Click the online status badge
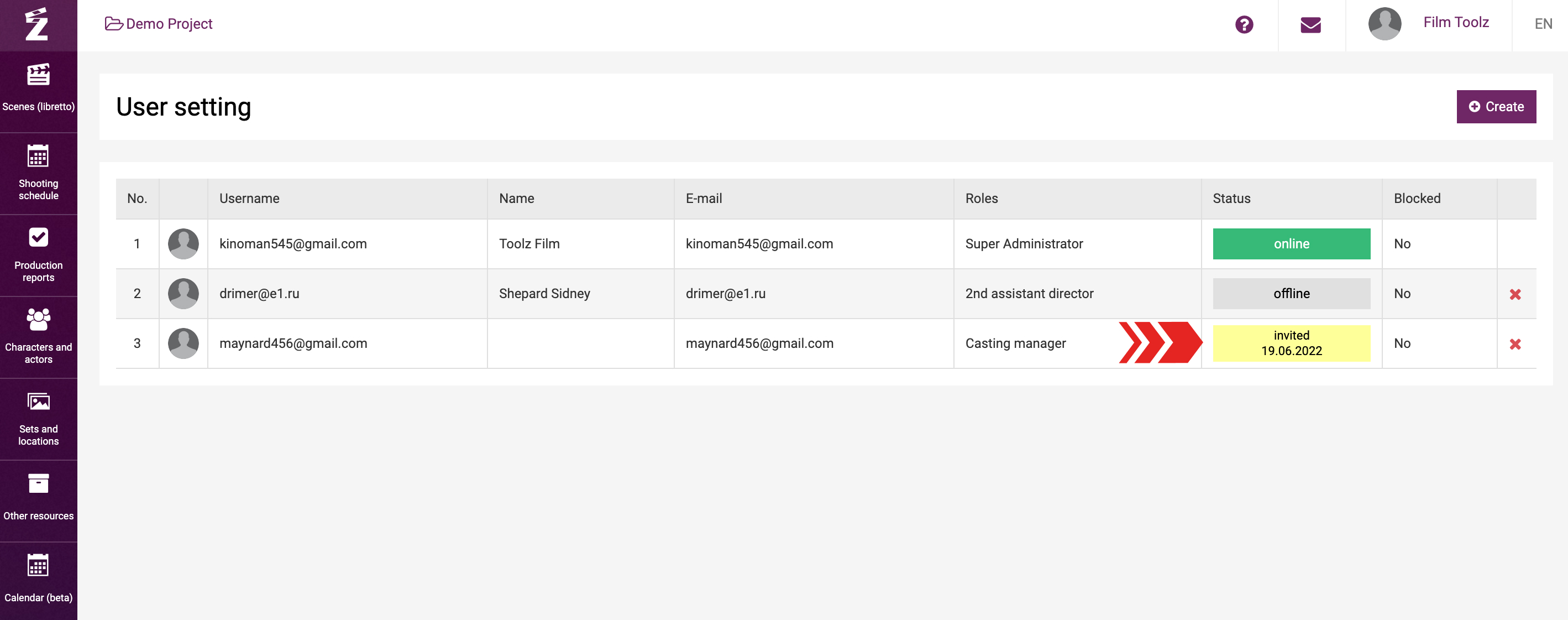1568x620 pixels. (1291, 243)
